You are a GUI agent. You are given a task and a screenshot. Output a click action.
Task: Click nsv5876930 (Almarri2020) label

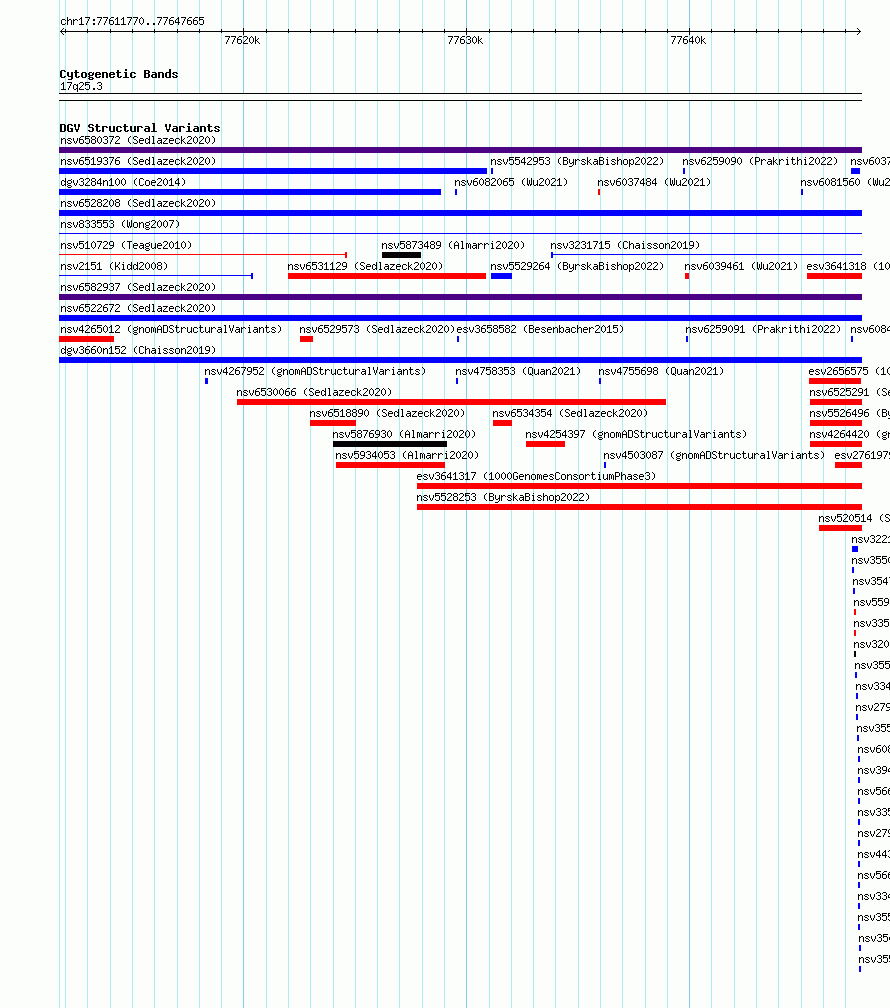coord(404,435)
